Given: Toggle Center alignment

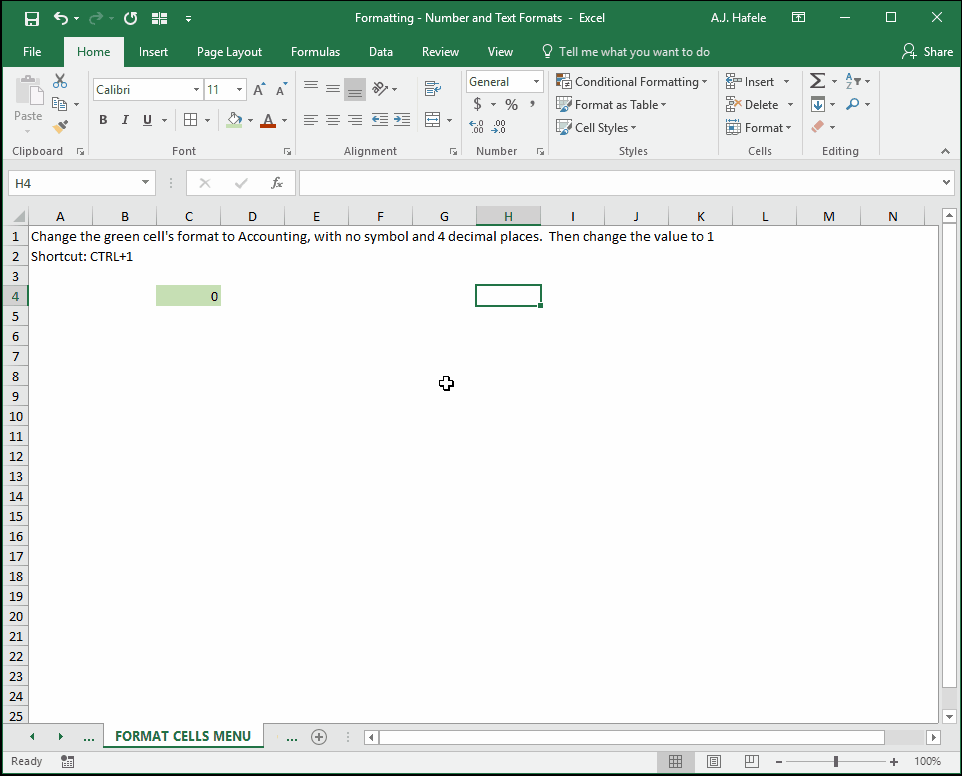Looking at the screenshot, I should (x=333, y=120).
